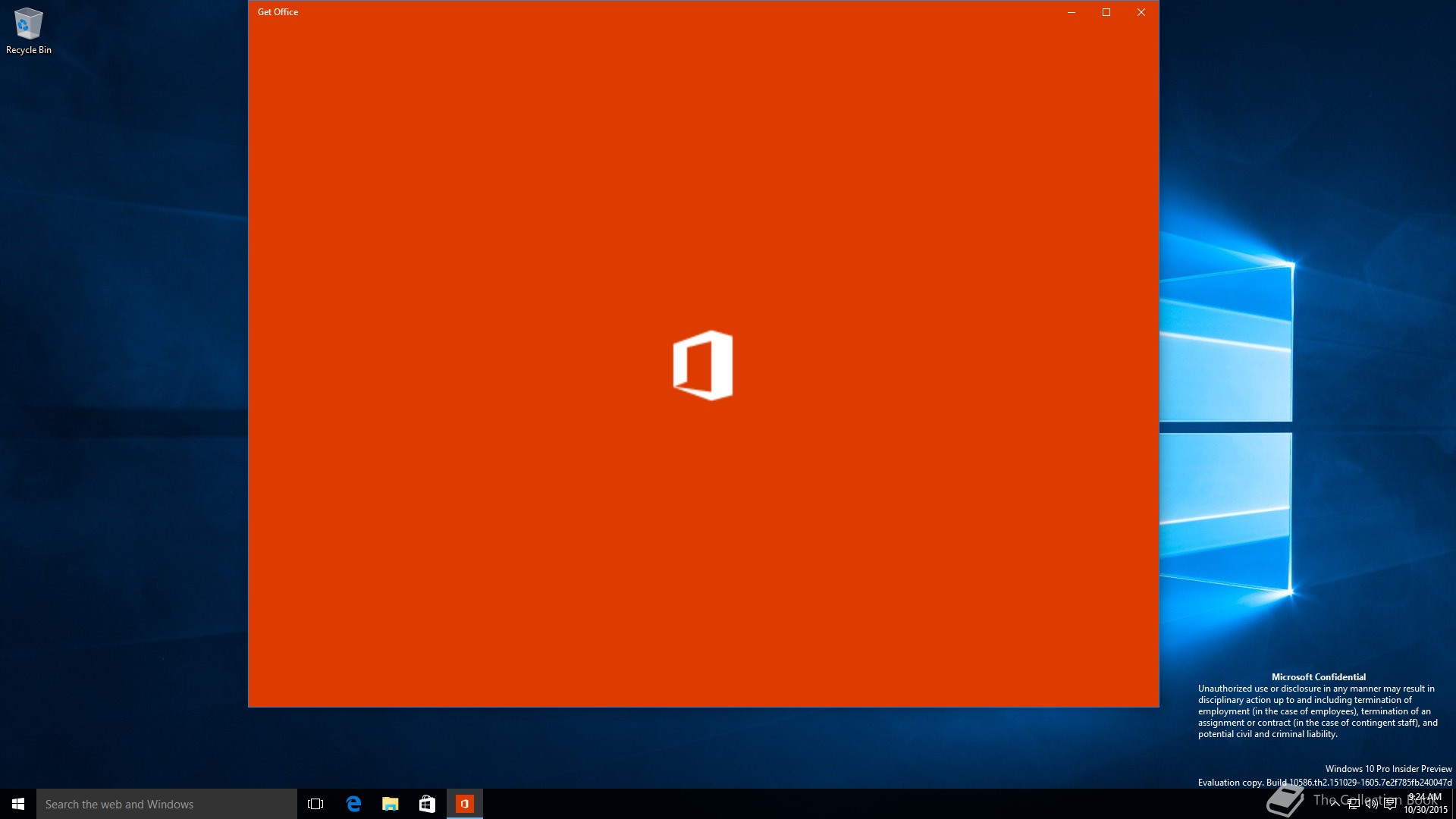Image resolution: width=1456 pixels, height=819 pixels.
Task: Open the Store app from the taskbar
Action: (x=427, y=804)
